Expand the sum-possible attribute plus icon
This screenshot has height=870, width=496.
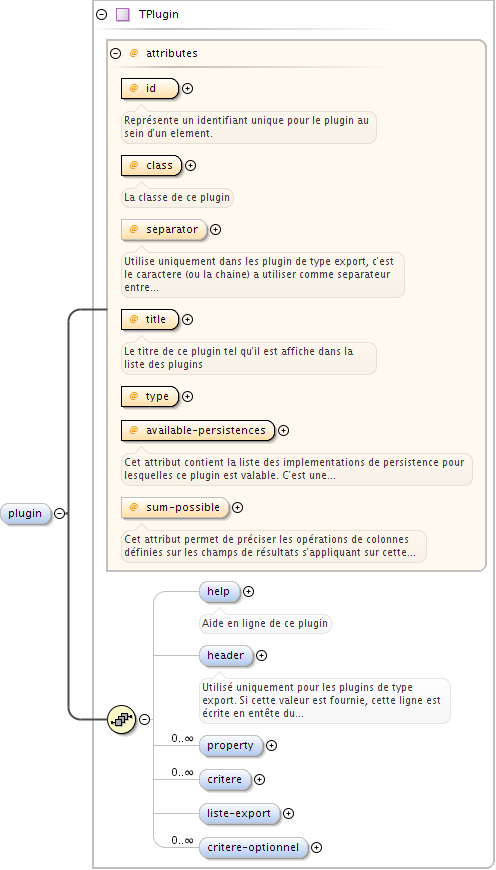click(237, 507)
